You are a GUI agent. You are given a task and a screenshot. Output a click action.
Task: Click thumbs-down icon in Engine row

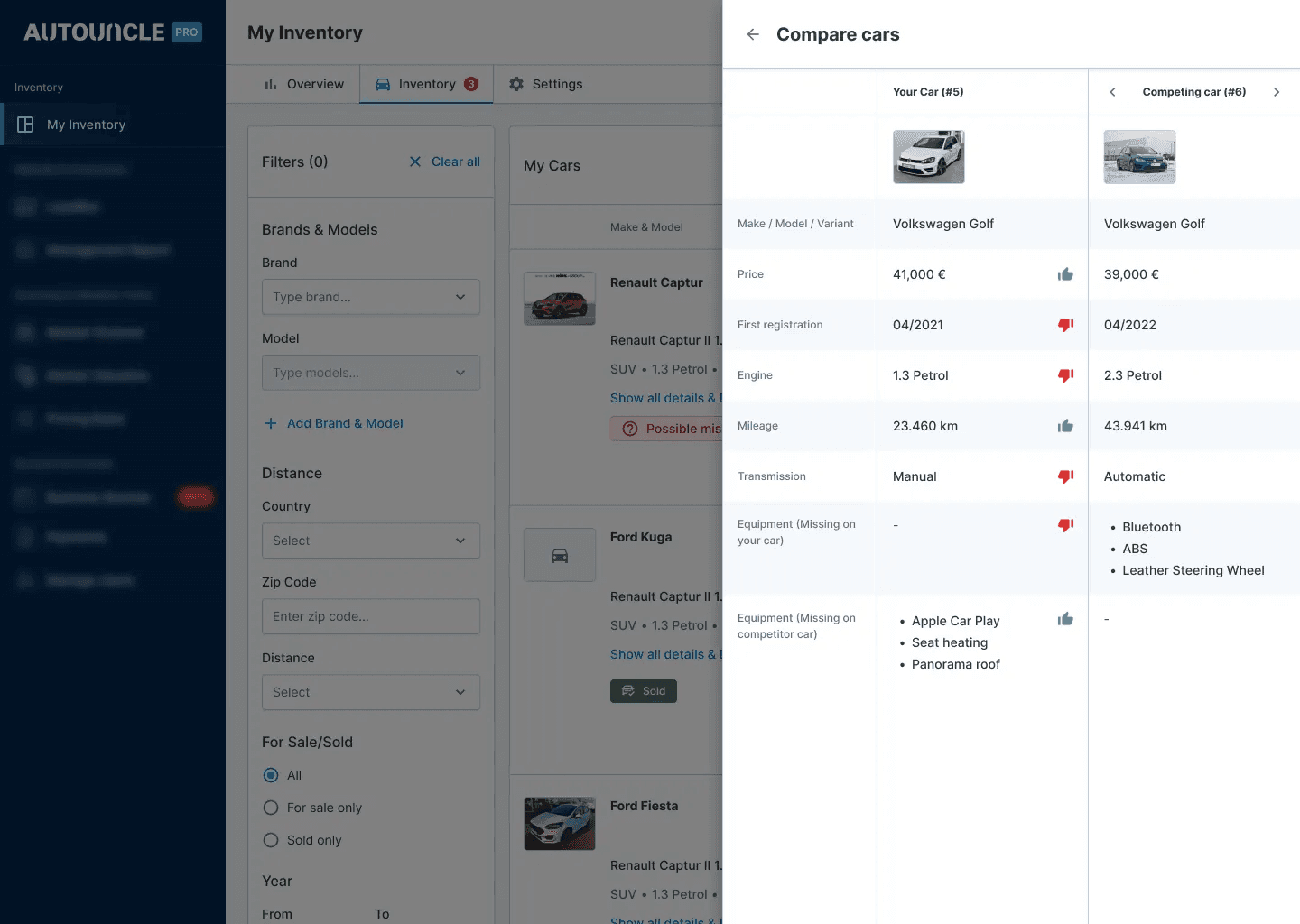[1065, 375]
